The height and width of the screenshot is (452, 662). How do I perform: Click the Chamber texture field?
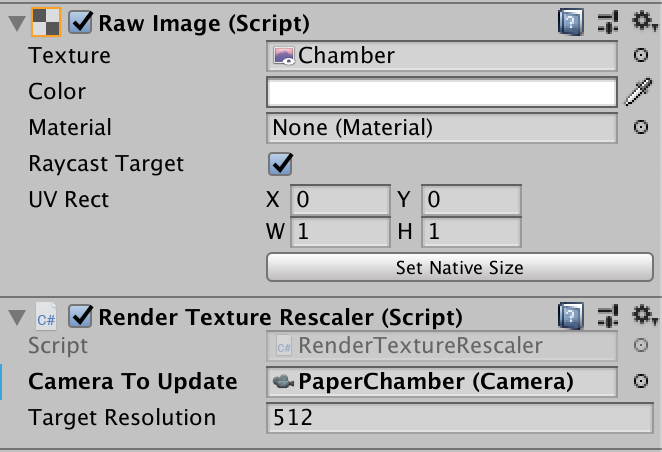point(441,56)
